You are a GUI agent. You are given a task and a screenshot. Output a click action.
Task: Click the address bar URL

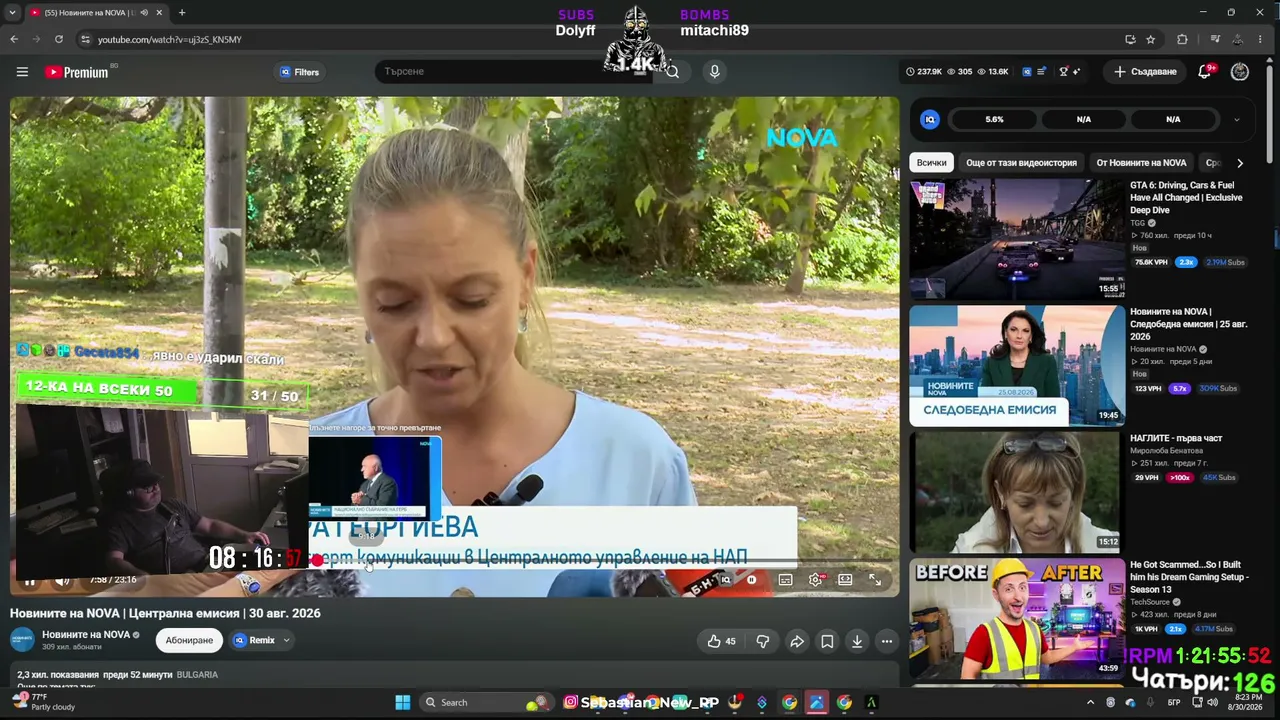pos(170,39)
